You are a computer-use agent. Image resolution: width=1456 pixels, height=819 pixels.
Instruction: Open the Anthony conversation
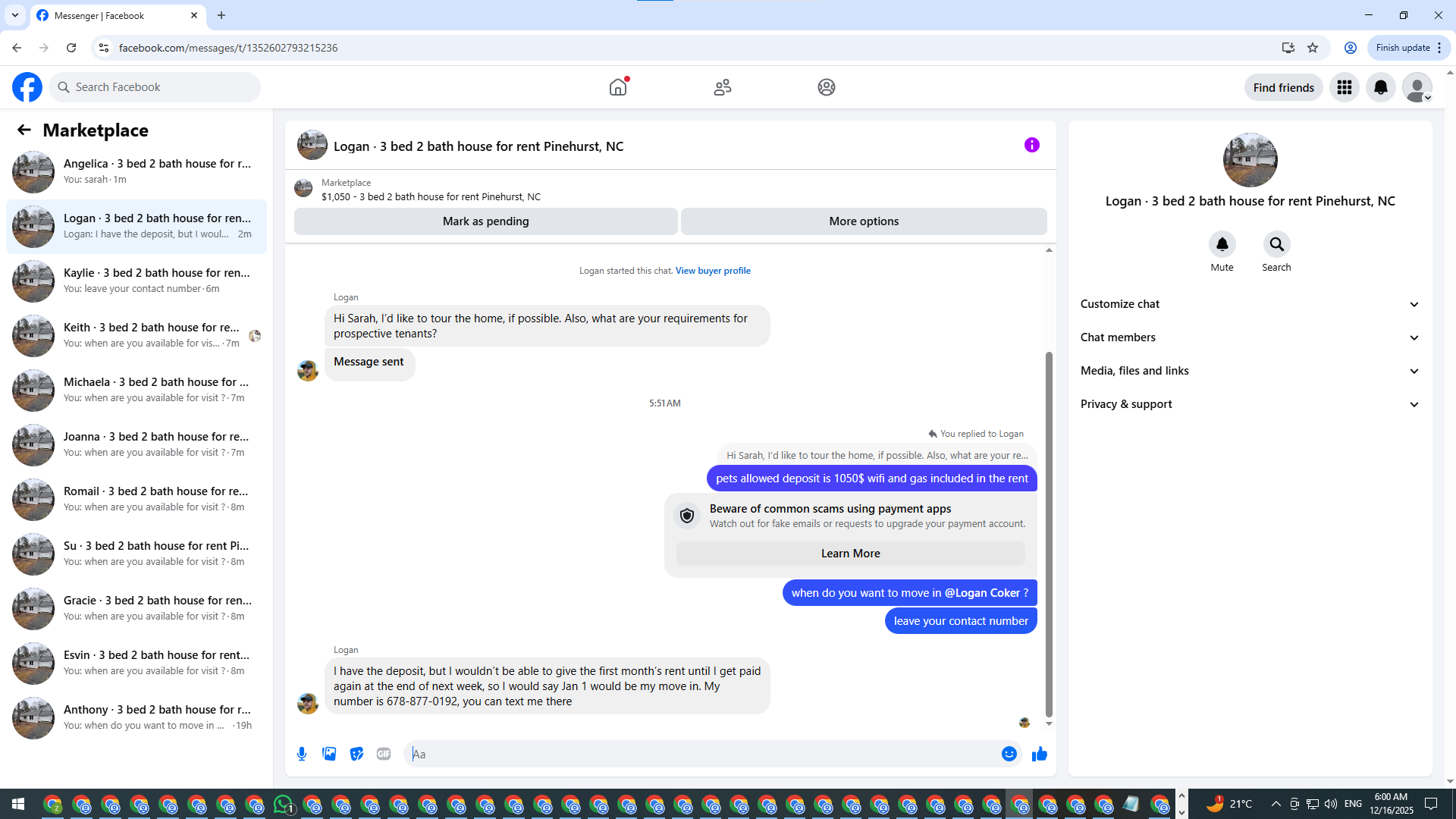[x=136, y=718]
